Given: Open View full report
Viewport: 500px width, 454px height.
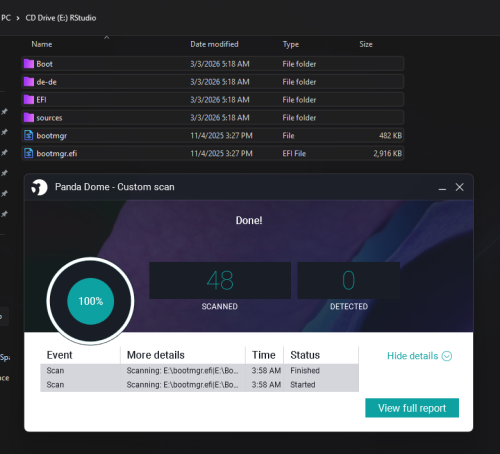Looking at the screenshot, I should click(412, 408).
